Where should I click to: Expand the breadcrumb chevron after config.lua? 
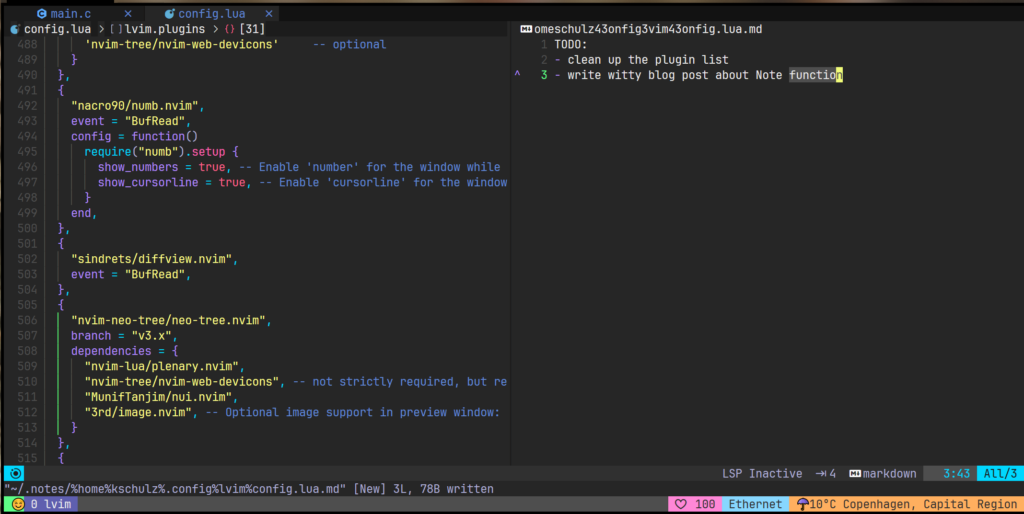(101, 29)
